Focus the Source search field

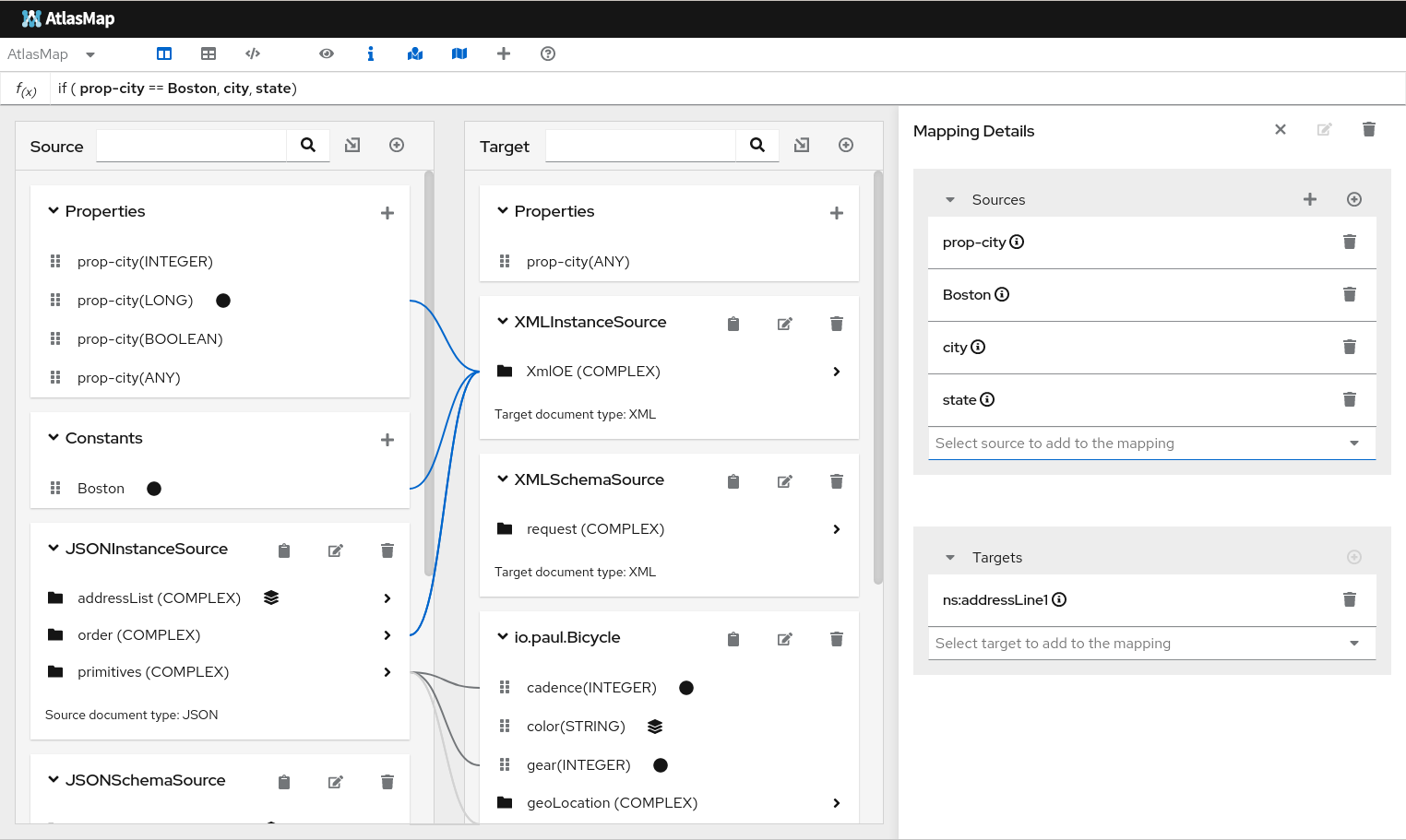click(191, 146)
